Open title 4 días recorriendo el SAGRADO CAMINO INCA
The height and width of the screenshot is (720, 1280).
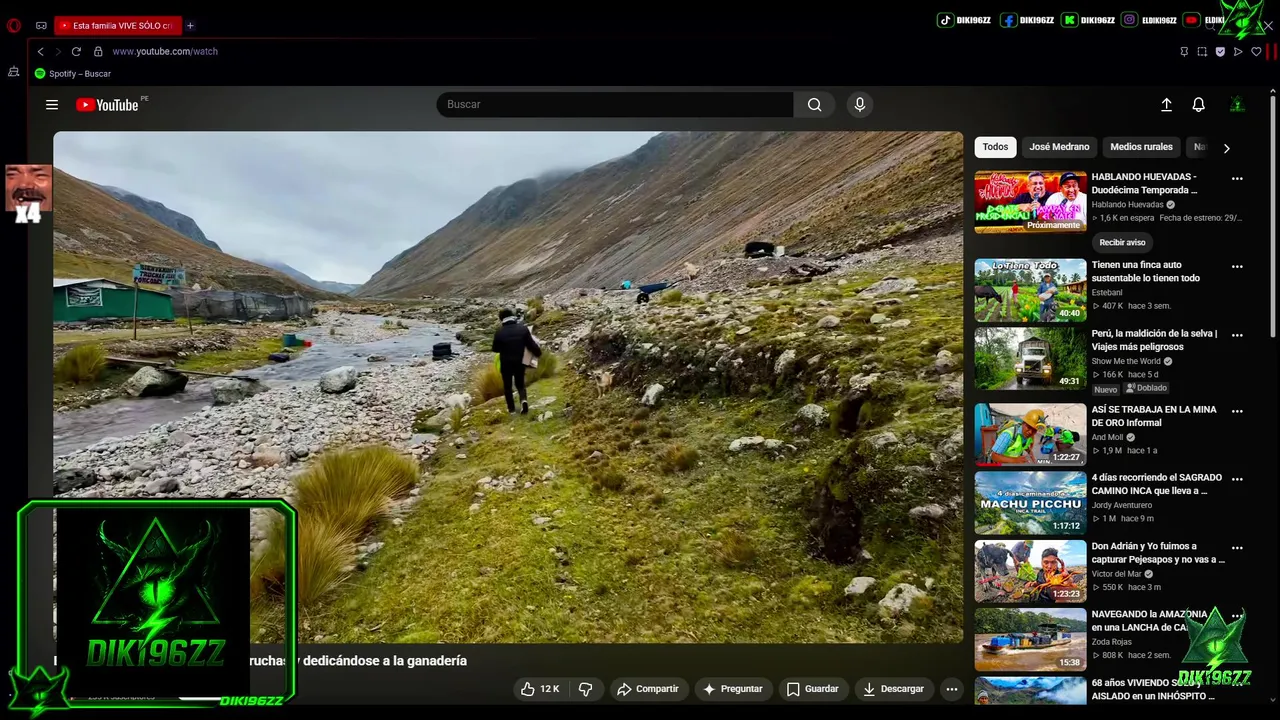point(1157,484)
